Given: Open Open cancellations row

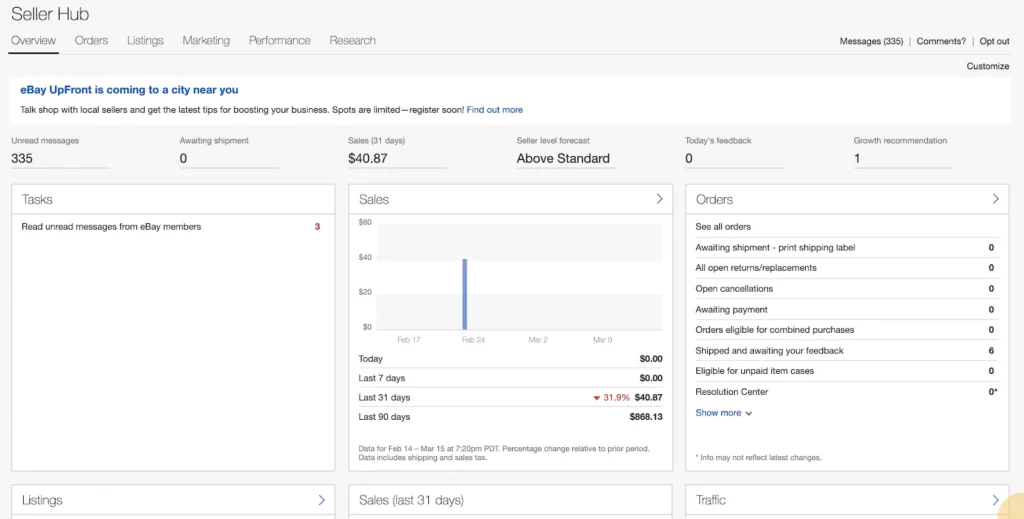Looking at the screenshot, I should coord(846,289).
